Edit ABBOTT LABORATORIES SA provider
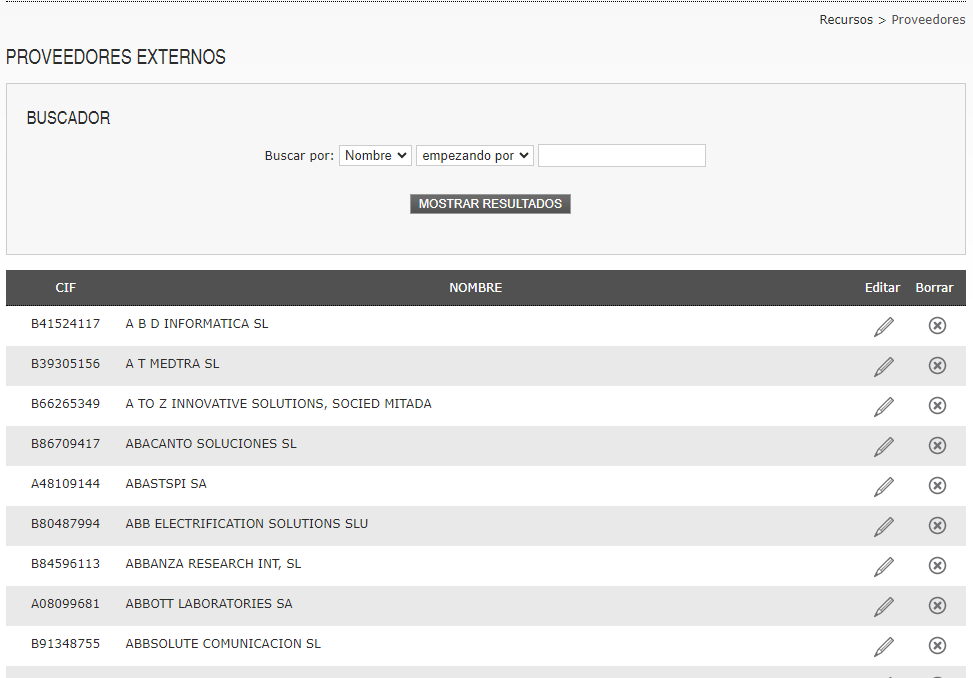This screenshot has width=973, height=678. click(884, 606)
